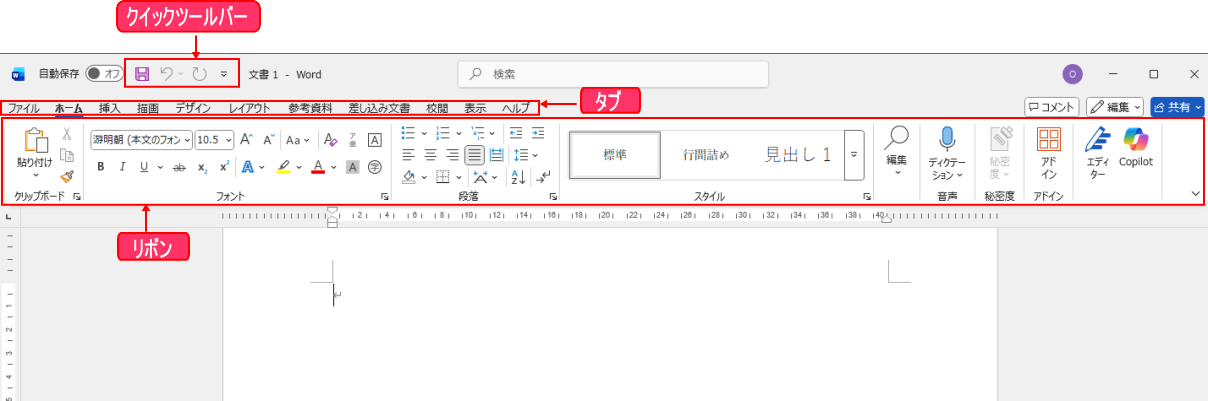Open the Aa change case dropdown

pyautogui.click(x=298, y=140)
